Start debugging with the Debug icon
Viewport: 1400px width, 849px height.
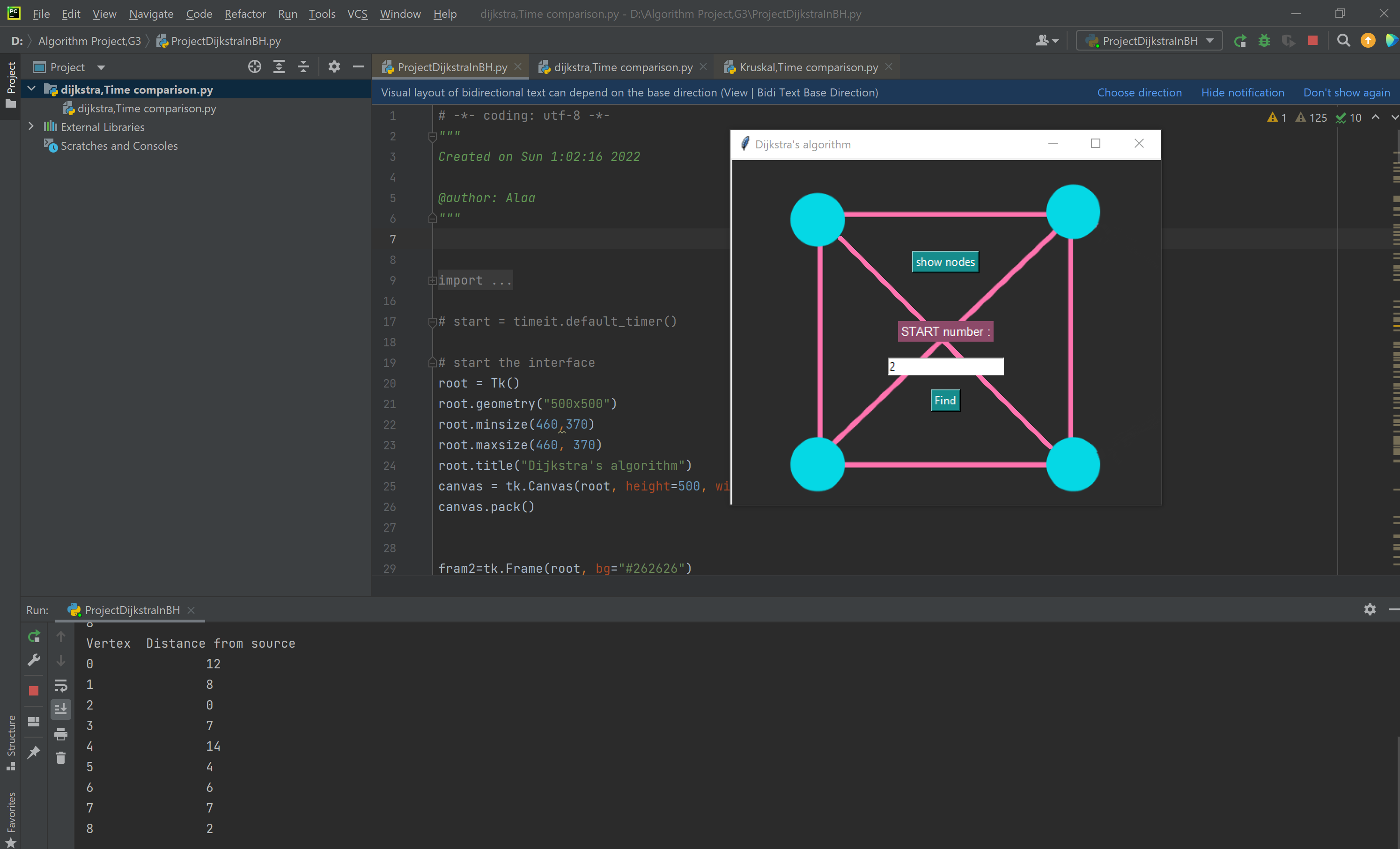[1264, 40]
